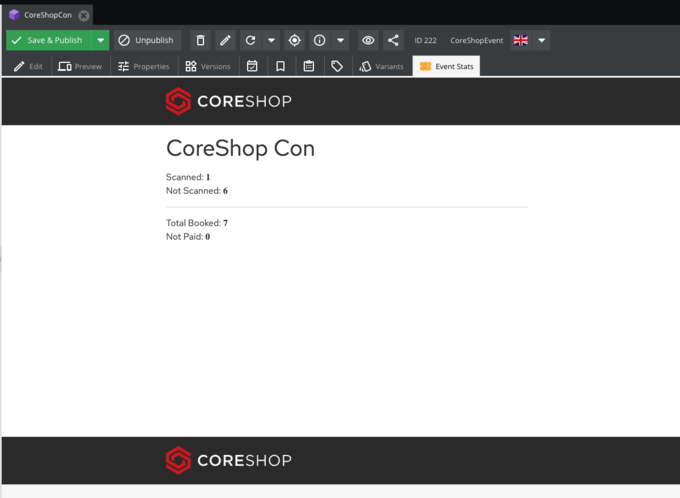This screenshot has width=680, height=498.
Task: Click the reload icon
Action: point(250,40)
